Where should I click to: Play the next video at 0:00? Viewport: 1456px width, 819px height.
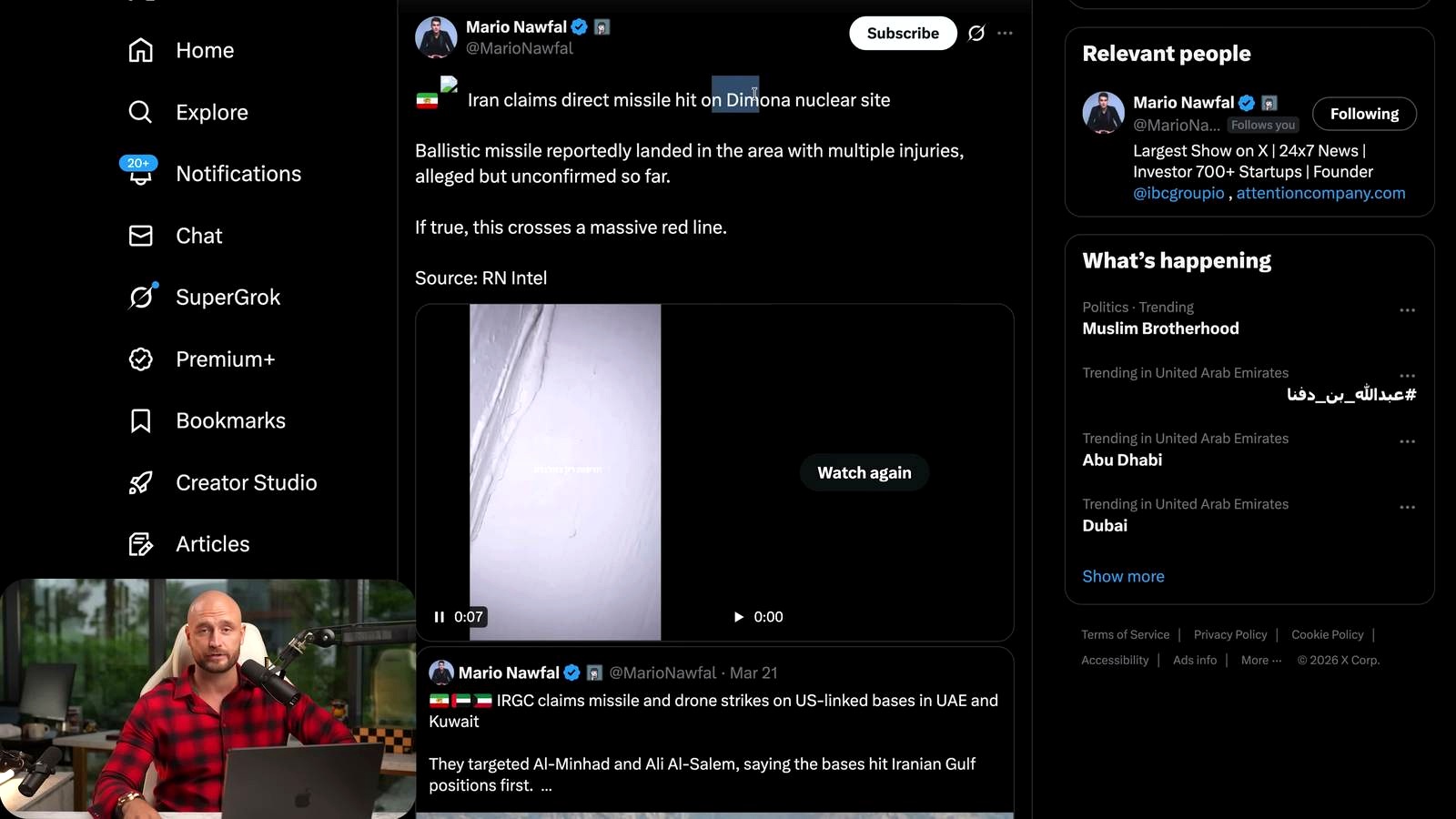pyautogui.click(x=739, y=617)
